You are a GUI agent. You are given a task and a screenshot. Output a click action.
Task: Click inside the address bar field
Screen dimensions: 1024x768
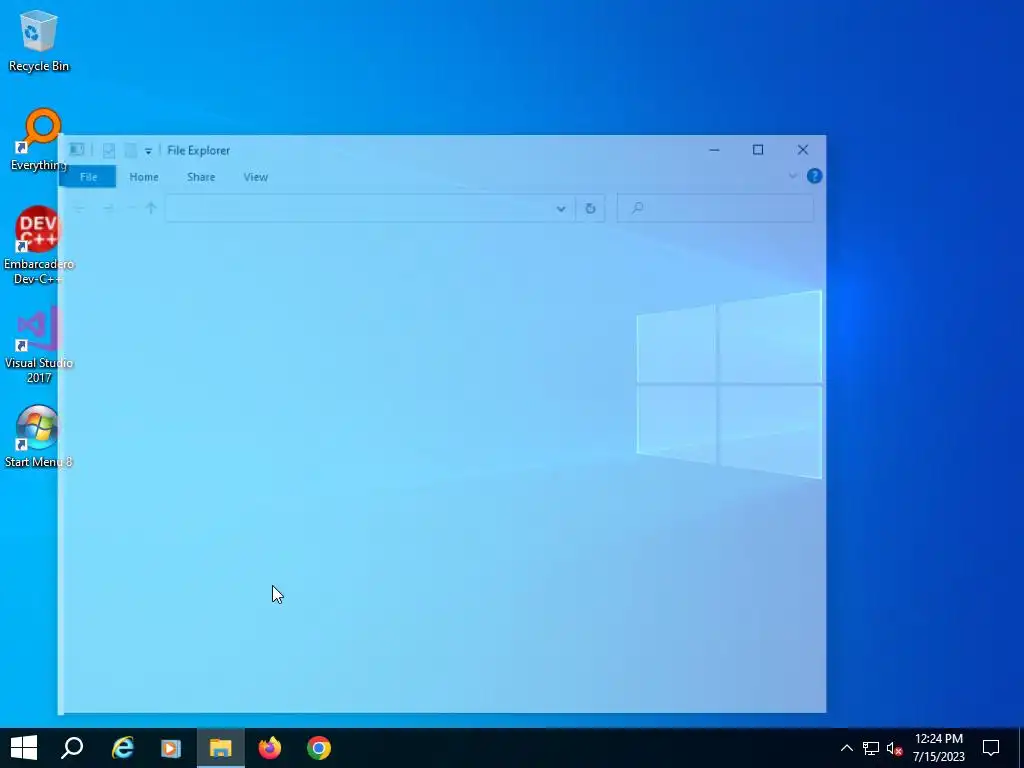358,208
